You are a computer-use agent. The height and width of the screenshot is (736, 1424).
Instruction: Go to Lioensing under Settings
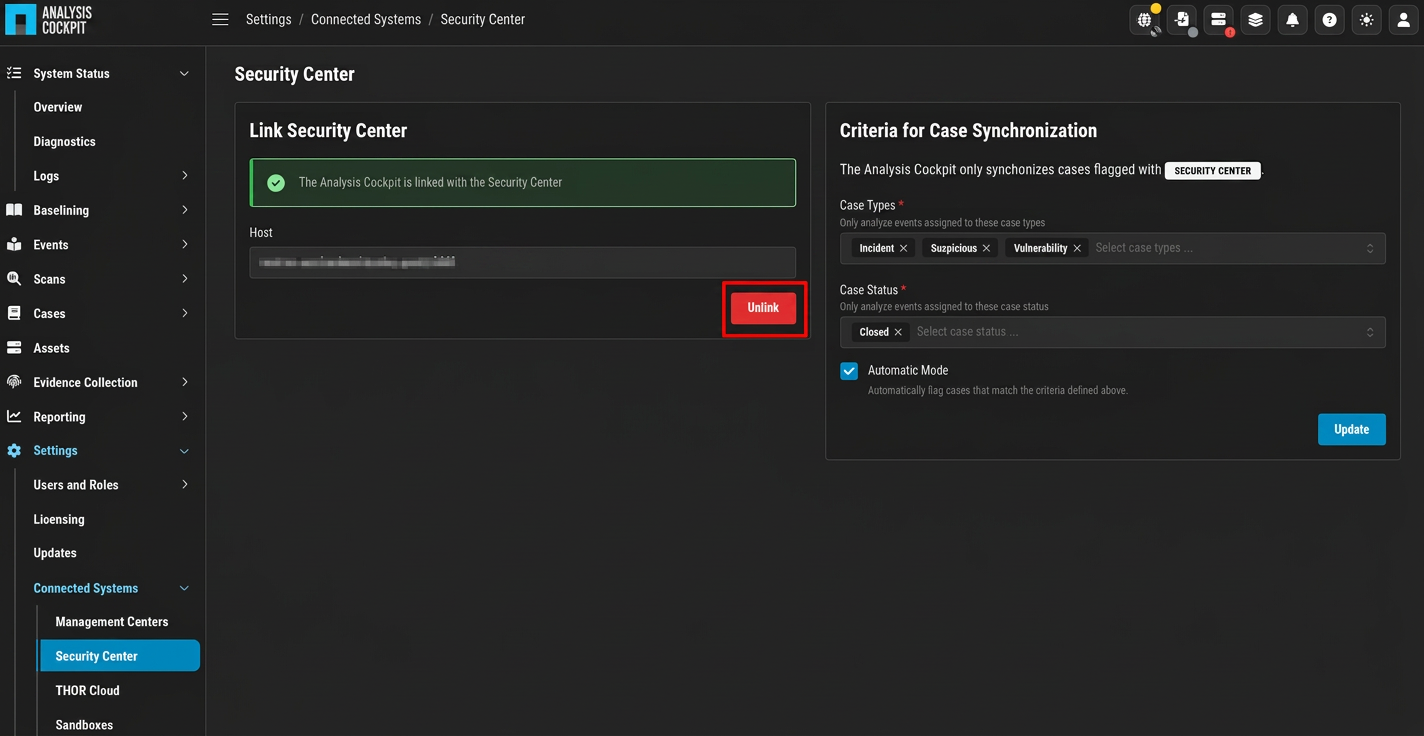[59, 519]
